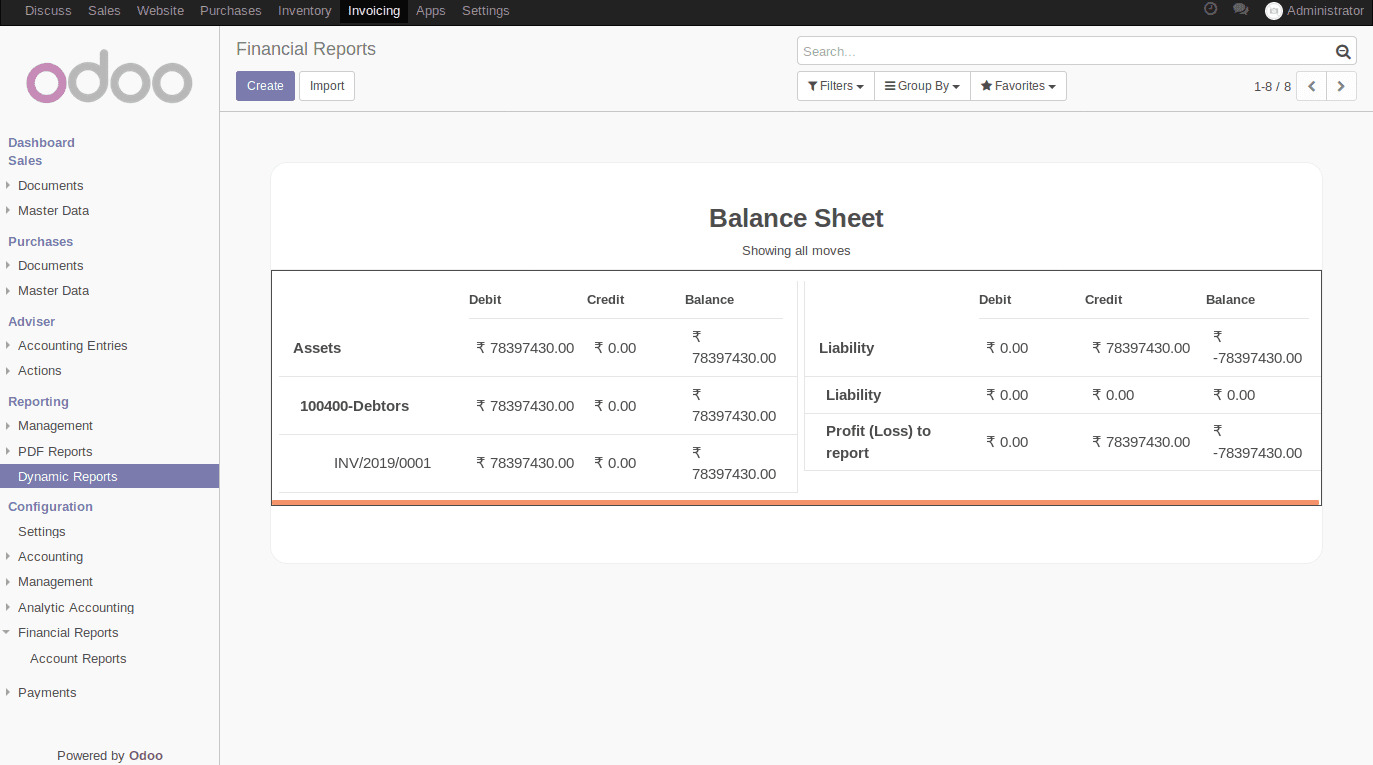Image resolution: width=1373 pixels, height=765 pixels.
Task: Click the Assets row label
Action: (317, 348)
